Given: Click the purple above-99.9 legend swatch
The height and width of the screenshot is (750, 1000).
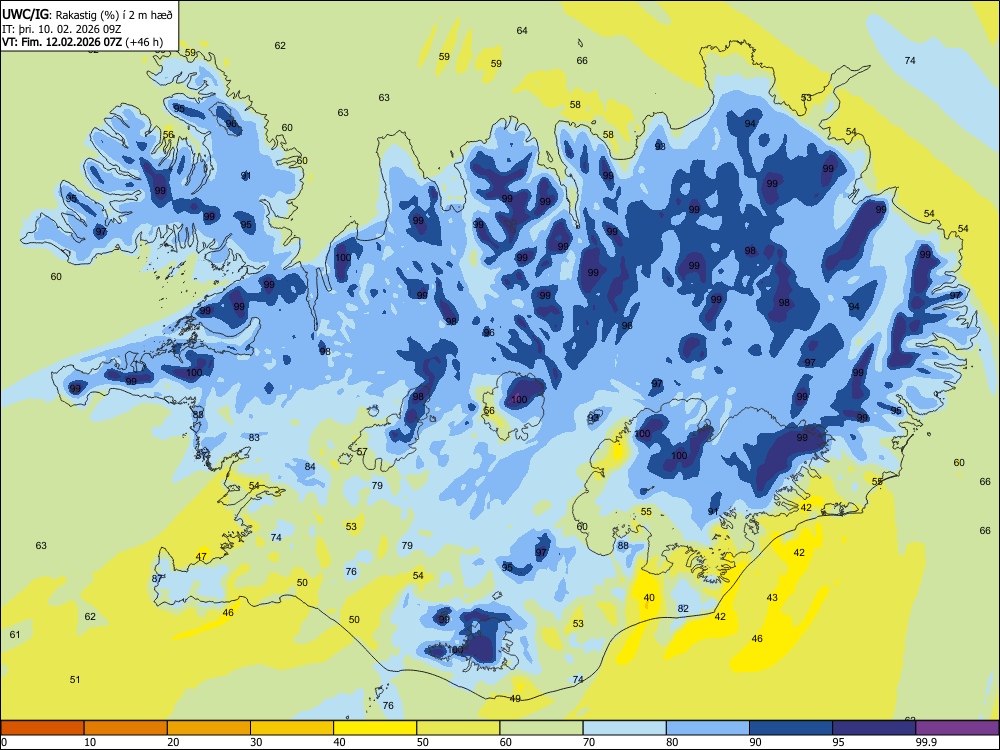Looking at the screenshot, I should (957, 728).
